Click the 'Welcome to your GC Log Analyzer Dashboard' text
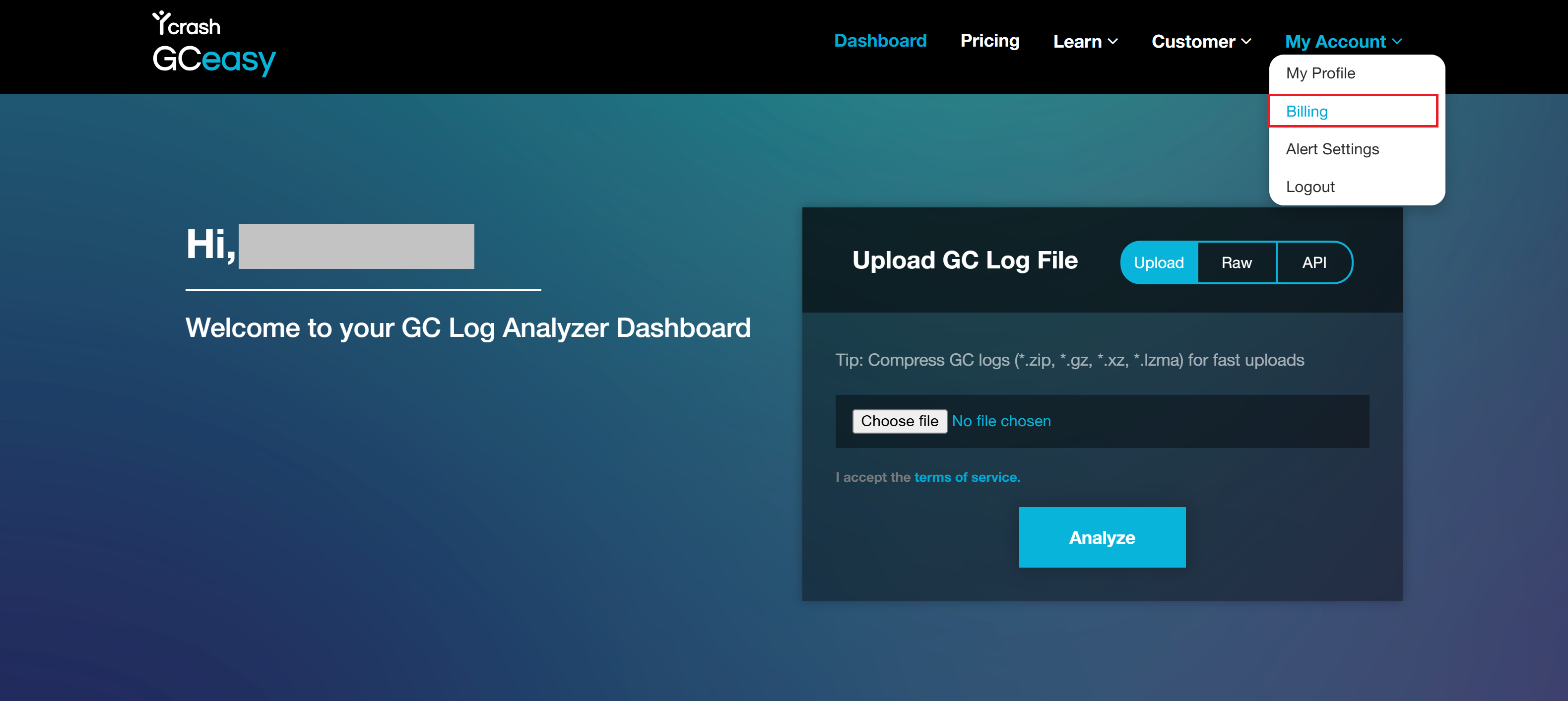This screenshot has height=710, width=1568. [x=467, y=328]
